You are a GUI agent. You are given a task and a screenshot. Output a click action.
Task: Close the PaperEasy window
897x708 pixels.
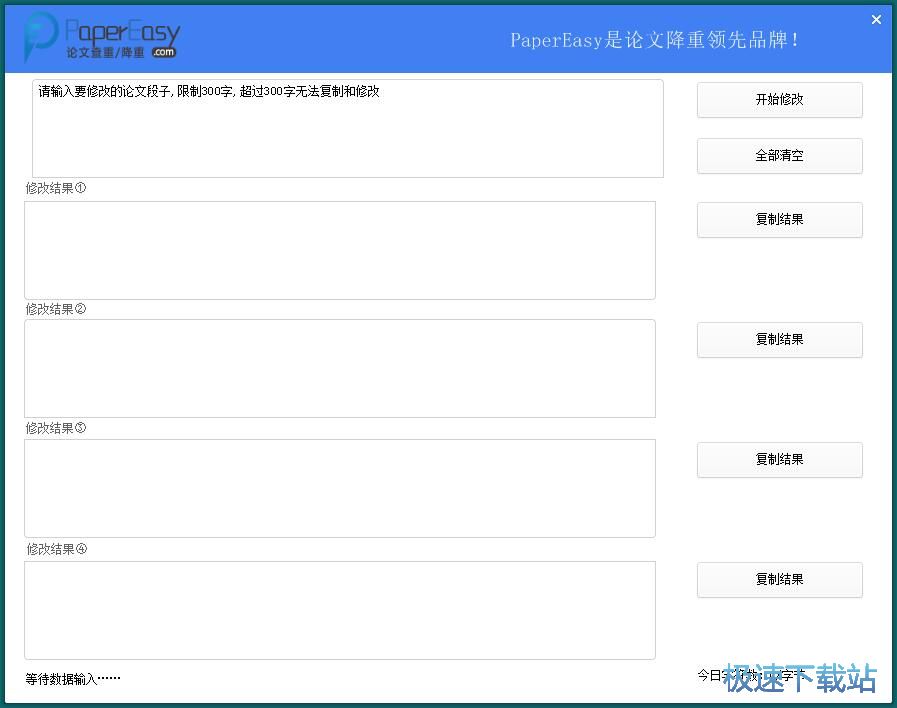(876, 19)
